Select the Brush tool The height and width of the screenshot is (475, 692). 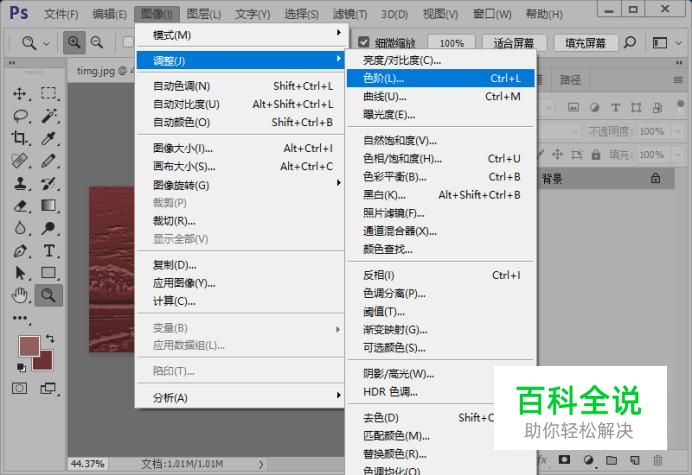point(49,161)
